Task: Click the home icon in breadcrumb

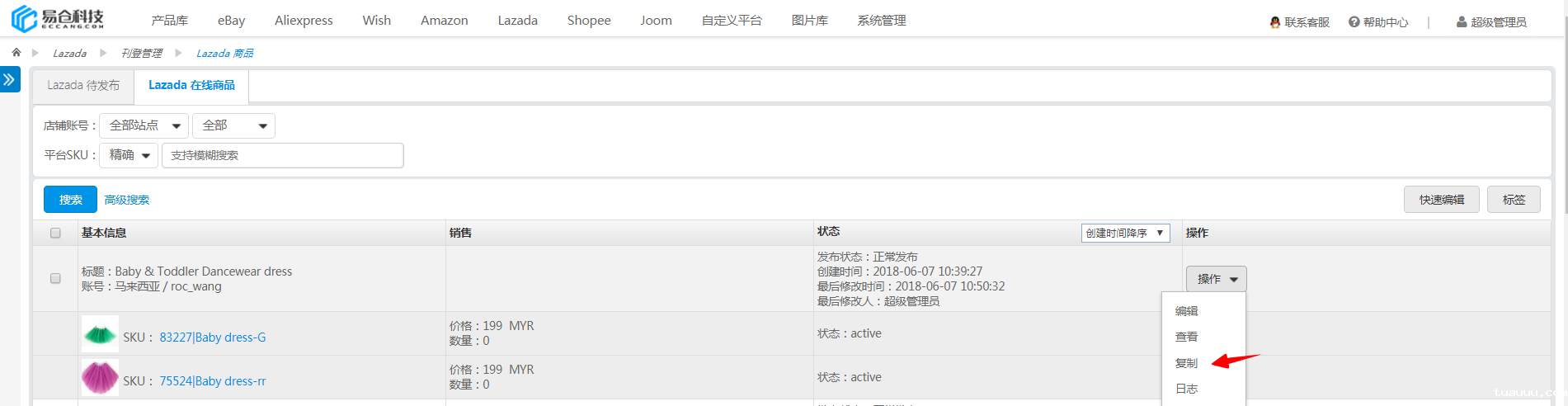Action: pos(16,52)
